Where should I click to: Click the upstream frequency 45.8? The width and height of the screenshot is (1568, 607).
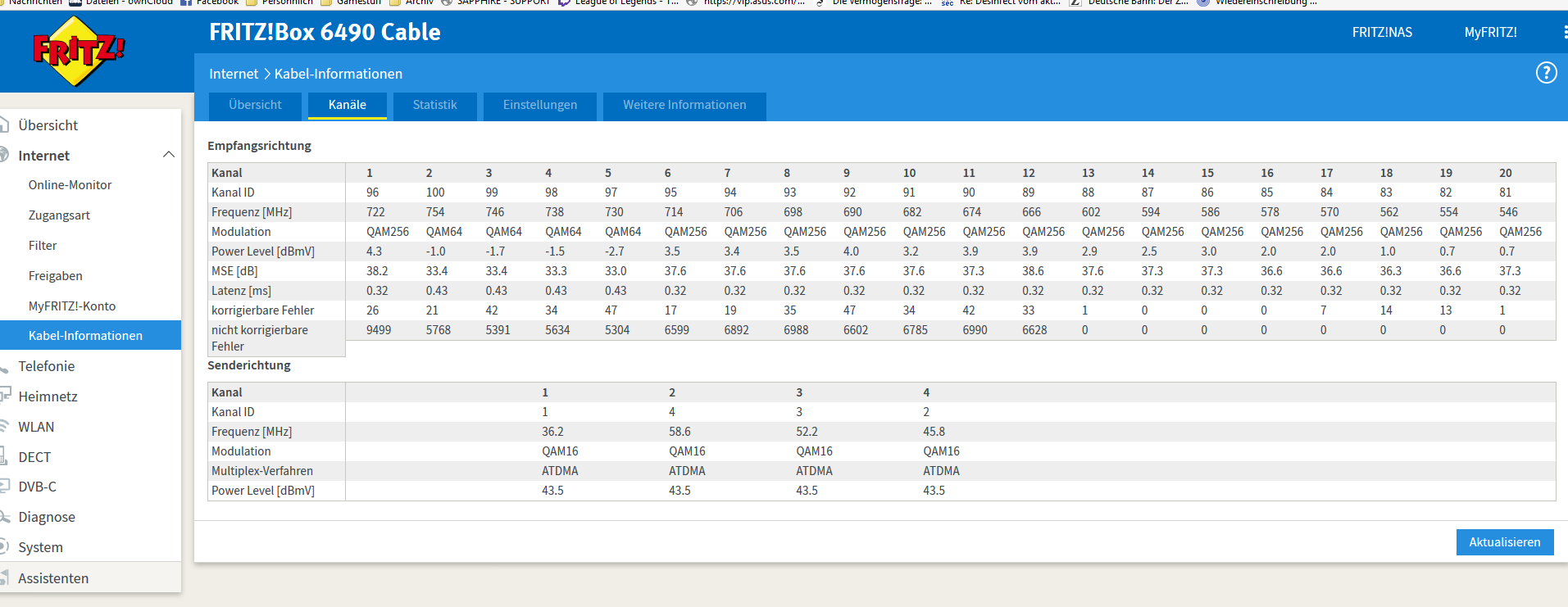tap(934, 432)
